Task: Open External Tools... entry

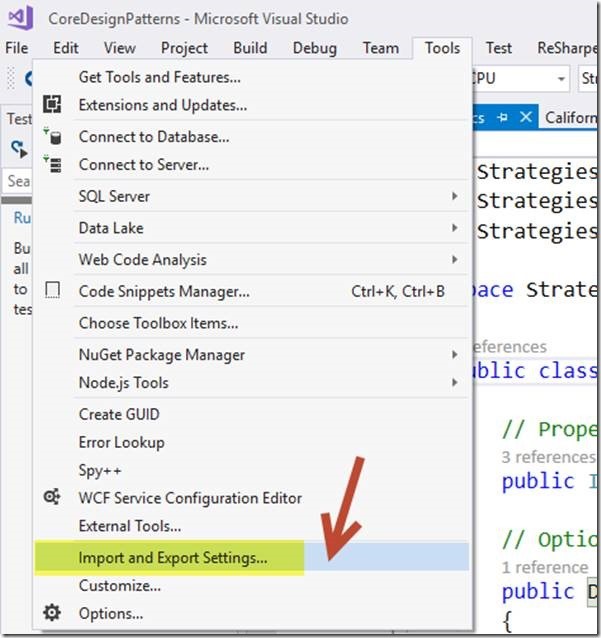Action: tap(130, 526)
